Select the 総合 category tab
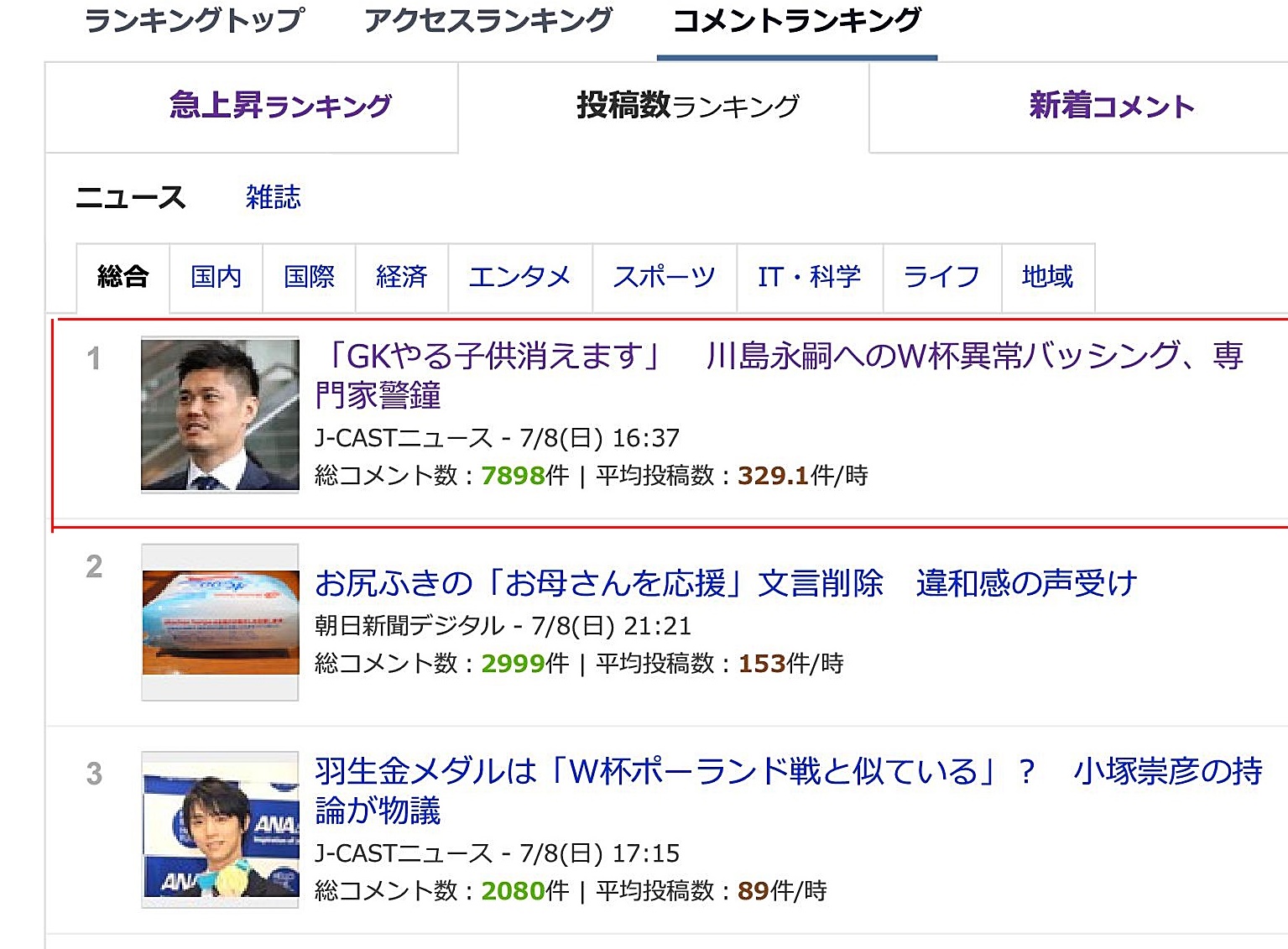 click(x=123, y=277)
